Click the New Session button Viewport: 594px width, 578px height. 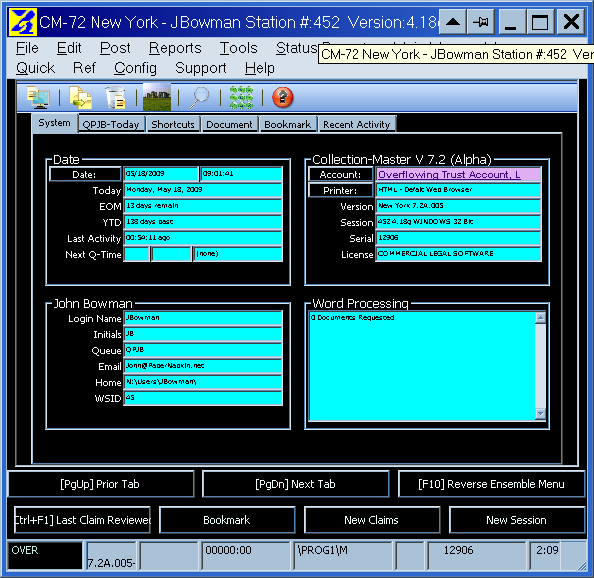tap(517, 520)
